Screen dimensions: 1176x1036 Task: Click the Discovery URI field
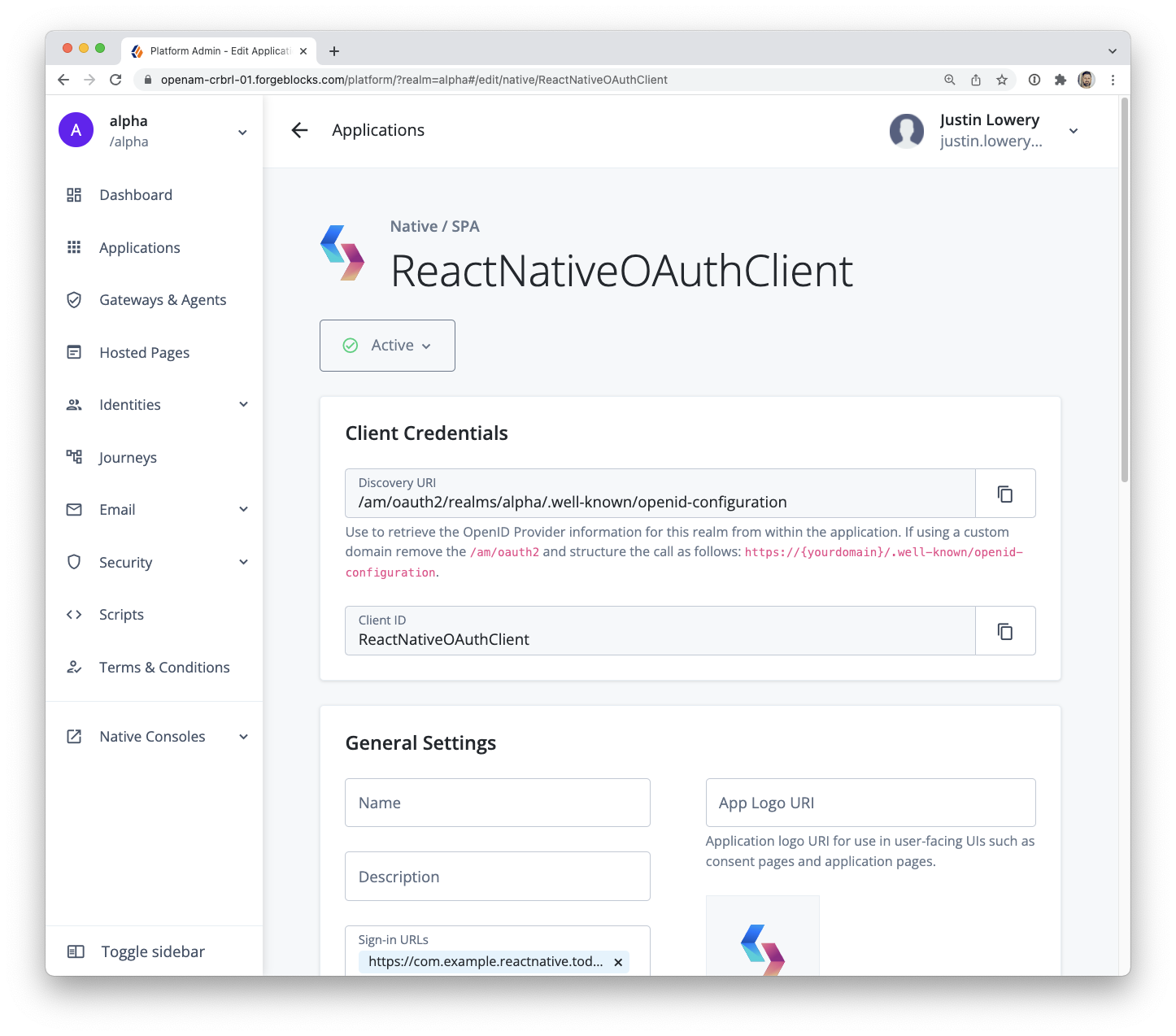pos(660,494)
